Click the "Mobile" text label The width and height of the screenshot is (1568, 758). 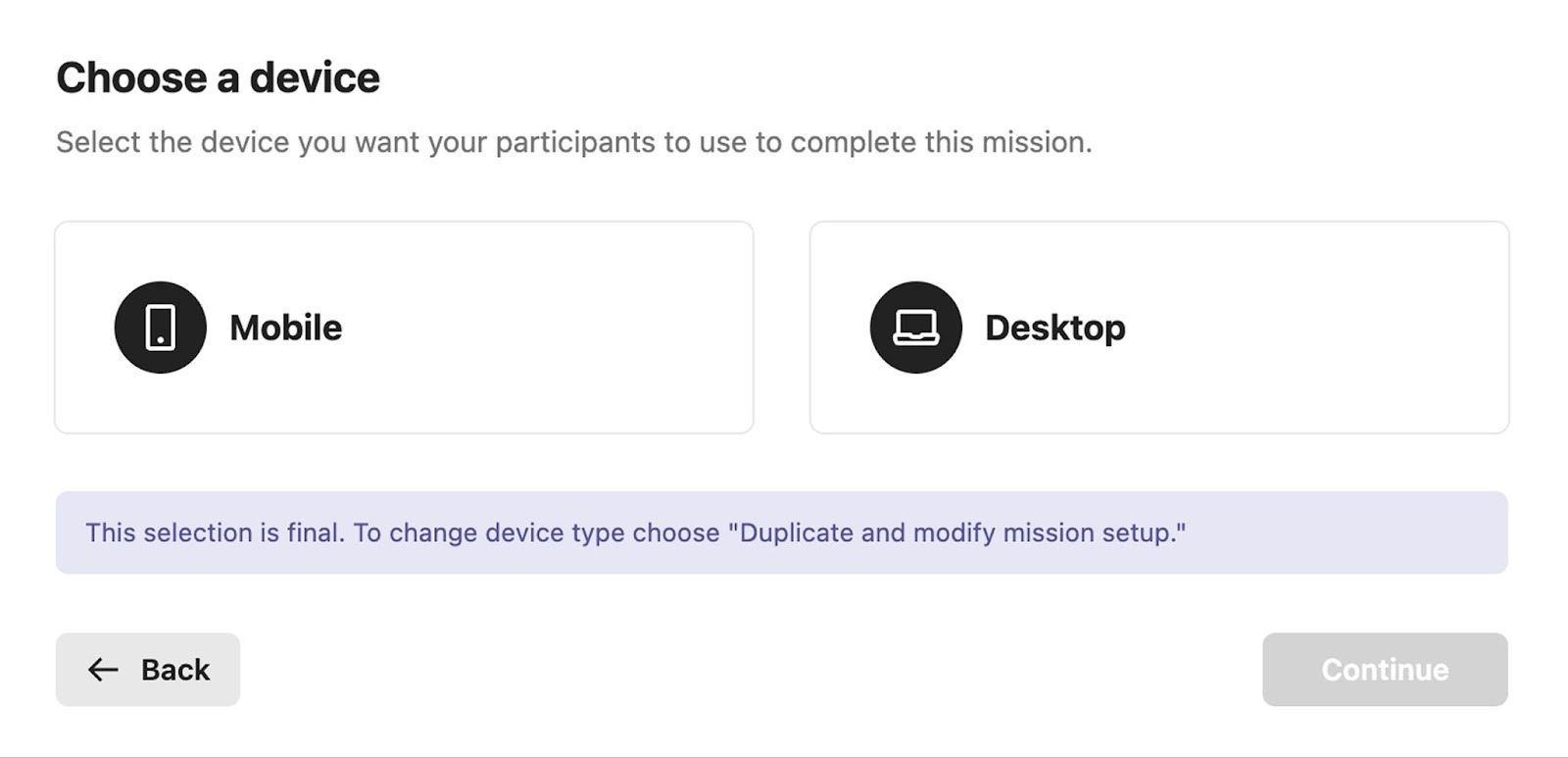[285, 328]
